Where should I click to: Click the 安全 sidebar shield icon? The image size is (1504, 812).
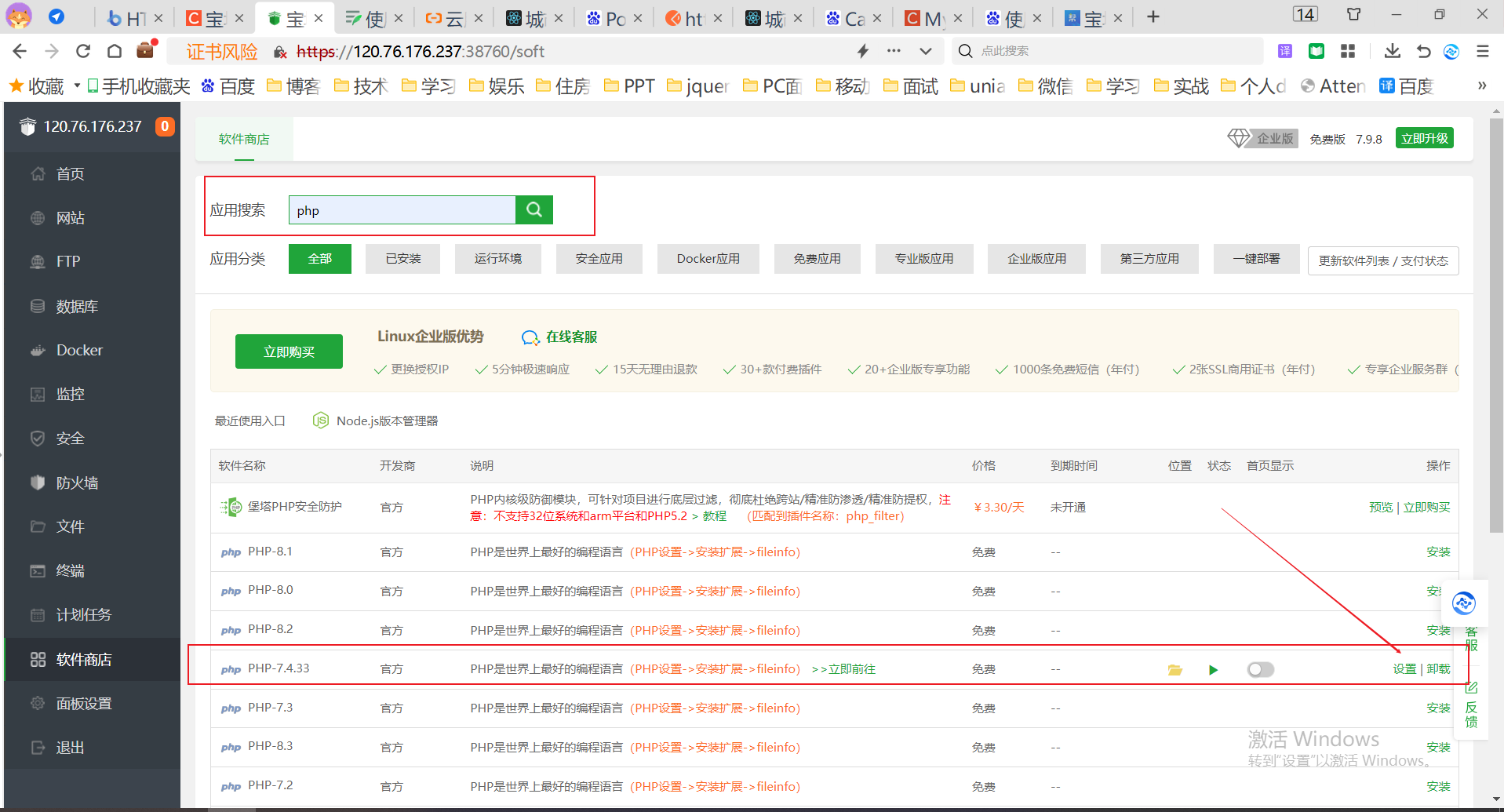point(38,438)
